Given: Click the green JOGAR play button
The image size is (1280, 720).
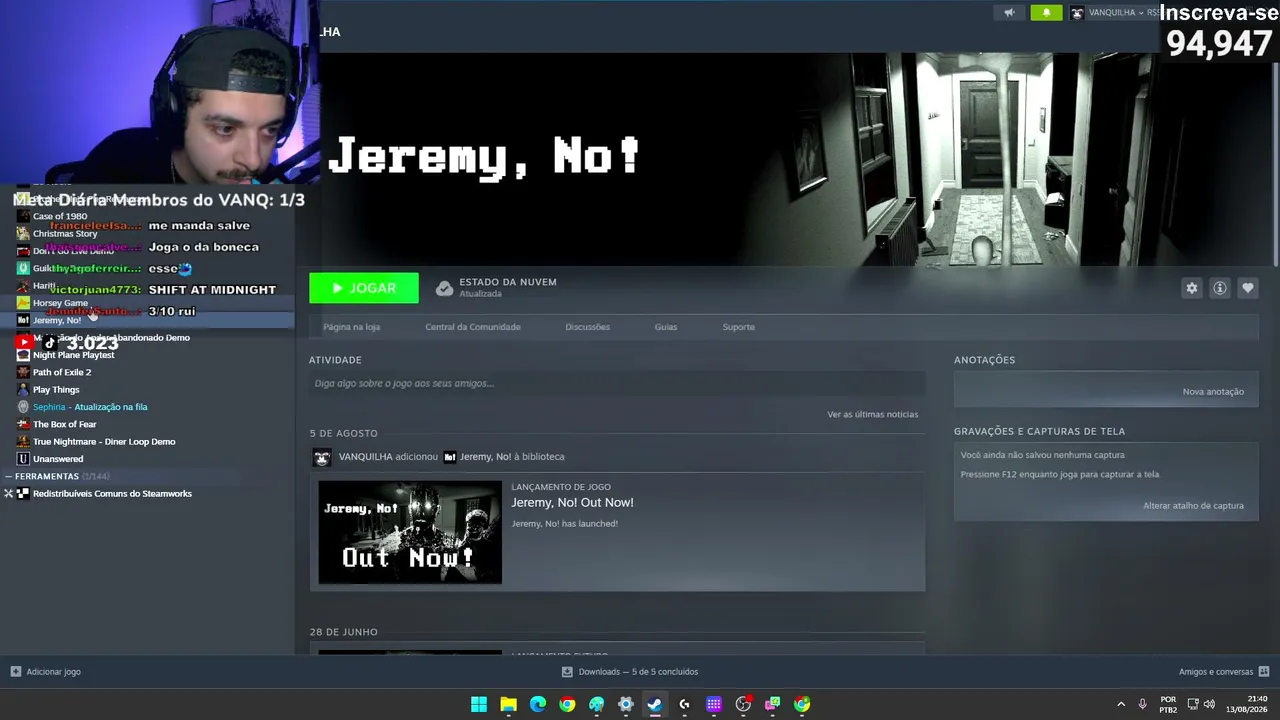Looking at the screenshot, I should coord(364,288).
